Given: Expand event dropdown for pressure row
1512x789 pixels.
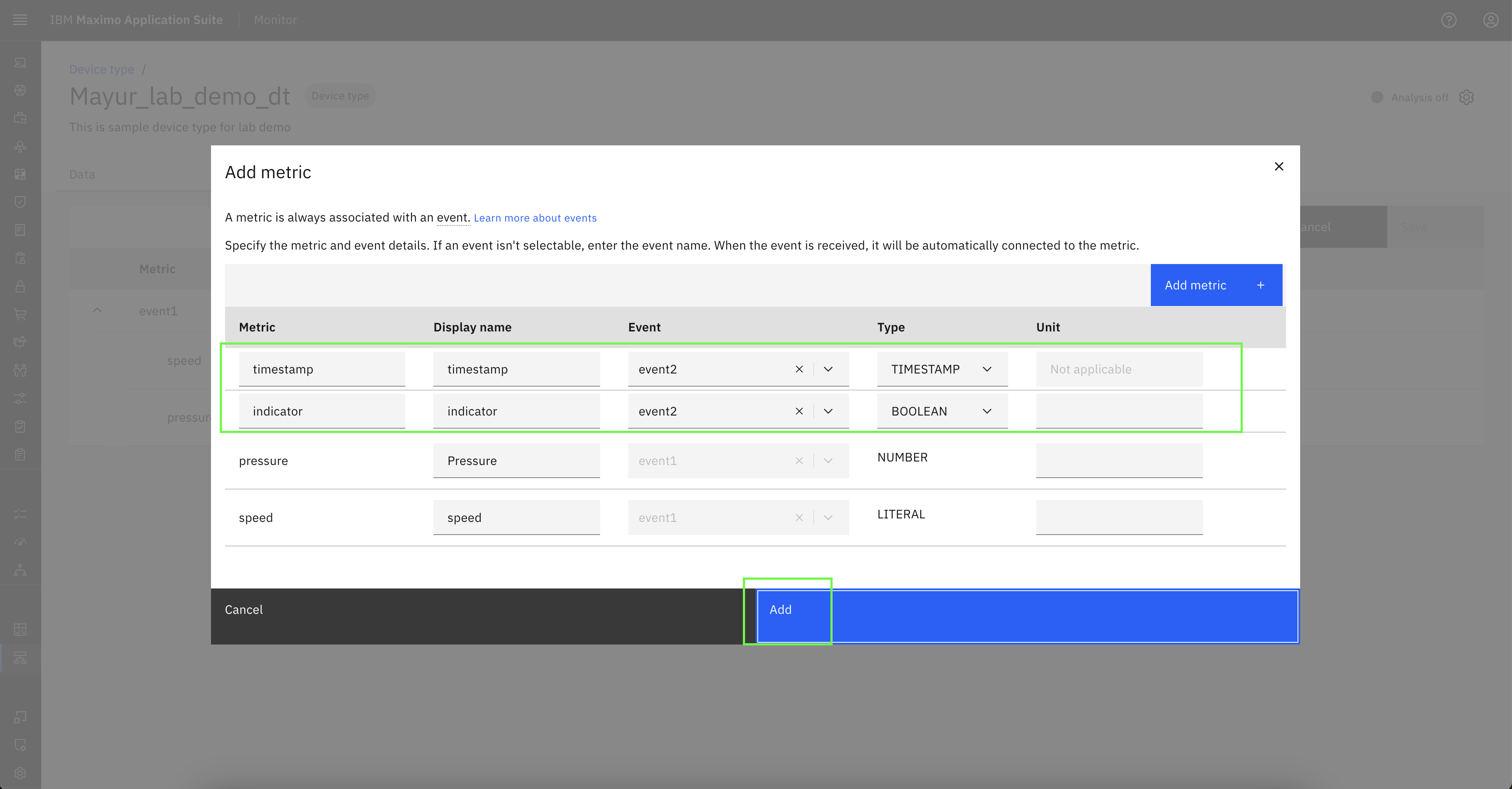Looking at the screenshot, I should [828, 461].
